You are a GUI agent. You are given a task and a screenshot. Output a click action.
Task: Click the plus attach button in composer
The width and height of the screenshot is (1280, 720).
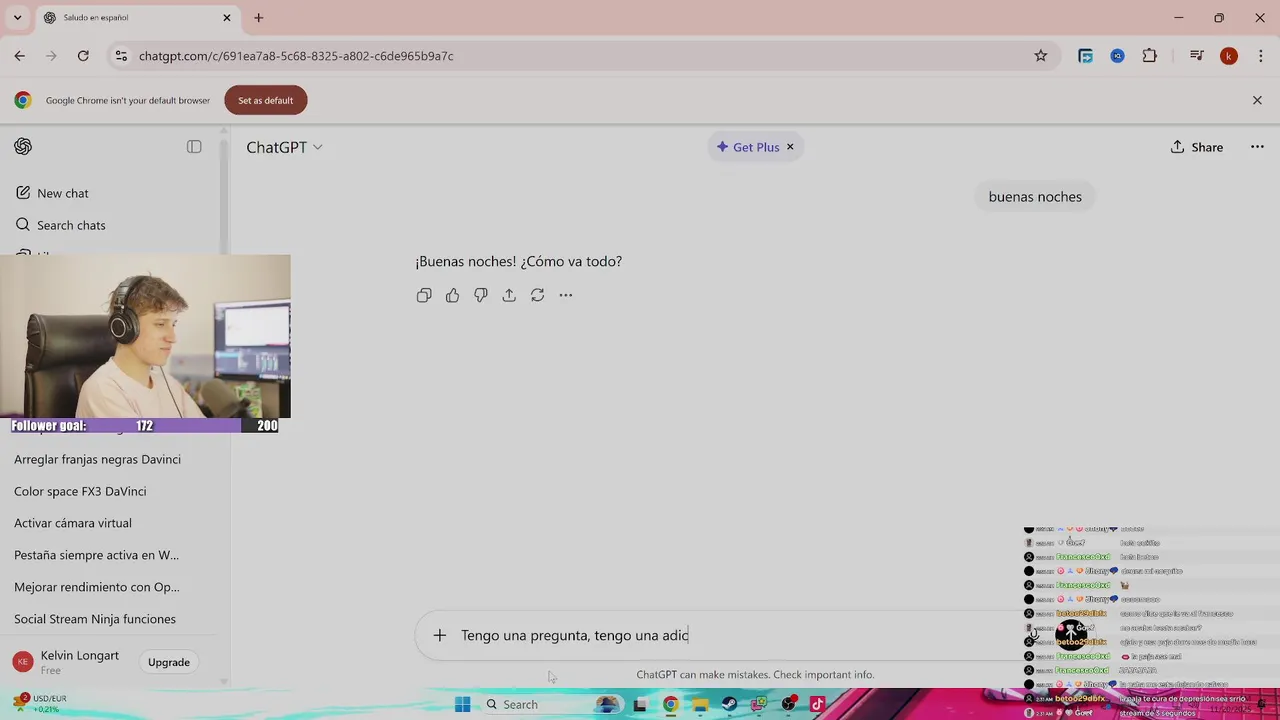(439, 635)
